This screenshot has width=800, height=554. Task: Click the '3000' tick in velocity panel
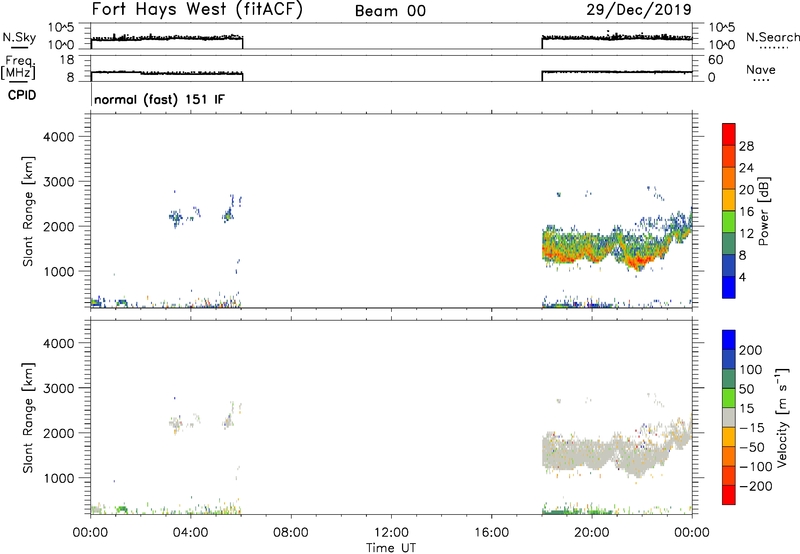tap(58, 388)
